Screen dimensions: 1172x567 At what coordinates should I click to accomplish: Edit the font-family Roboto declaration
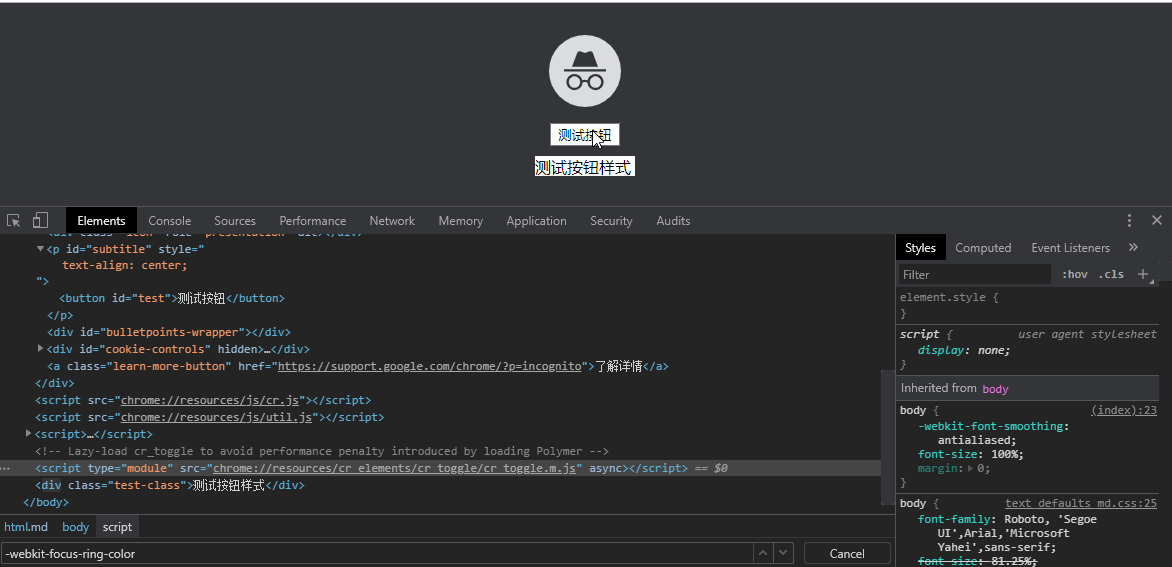[x=1008, y=533]
